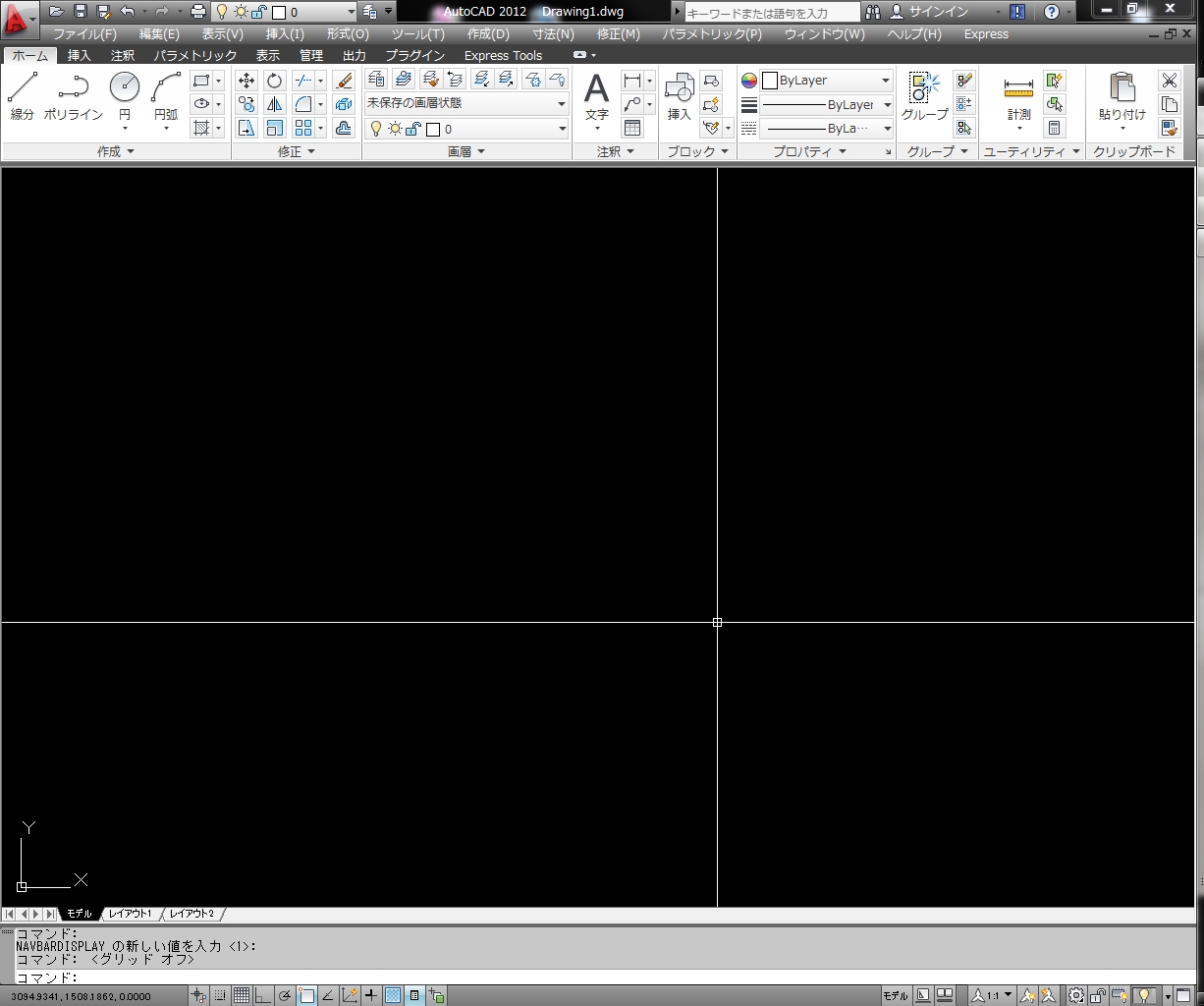Screen dimensions: 1204x1006
Task: Open the ByLayer color dropdown
Action: [826, 81]
